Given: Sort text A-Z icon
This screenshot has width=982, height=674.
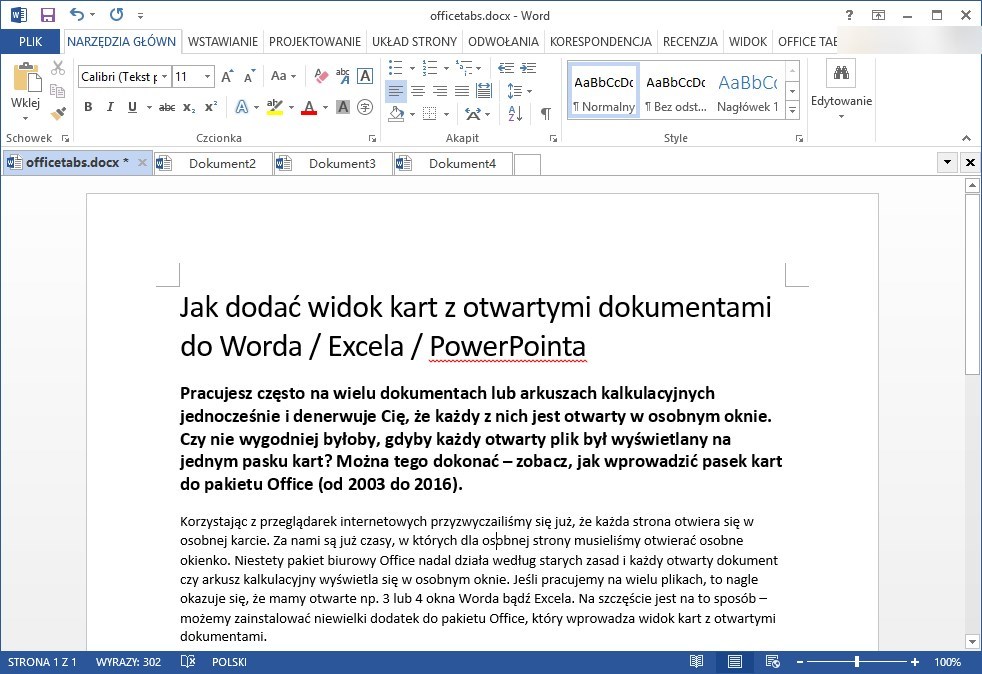Looking at the screenshot, I should tap(515, 113).
